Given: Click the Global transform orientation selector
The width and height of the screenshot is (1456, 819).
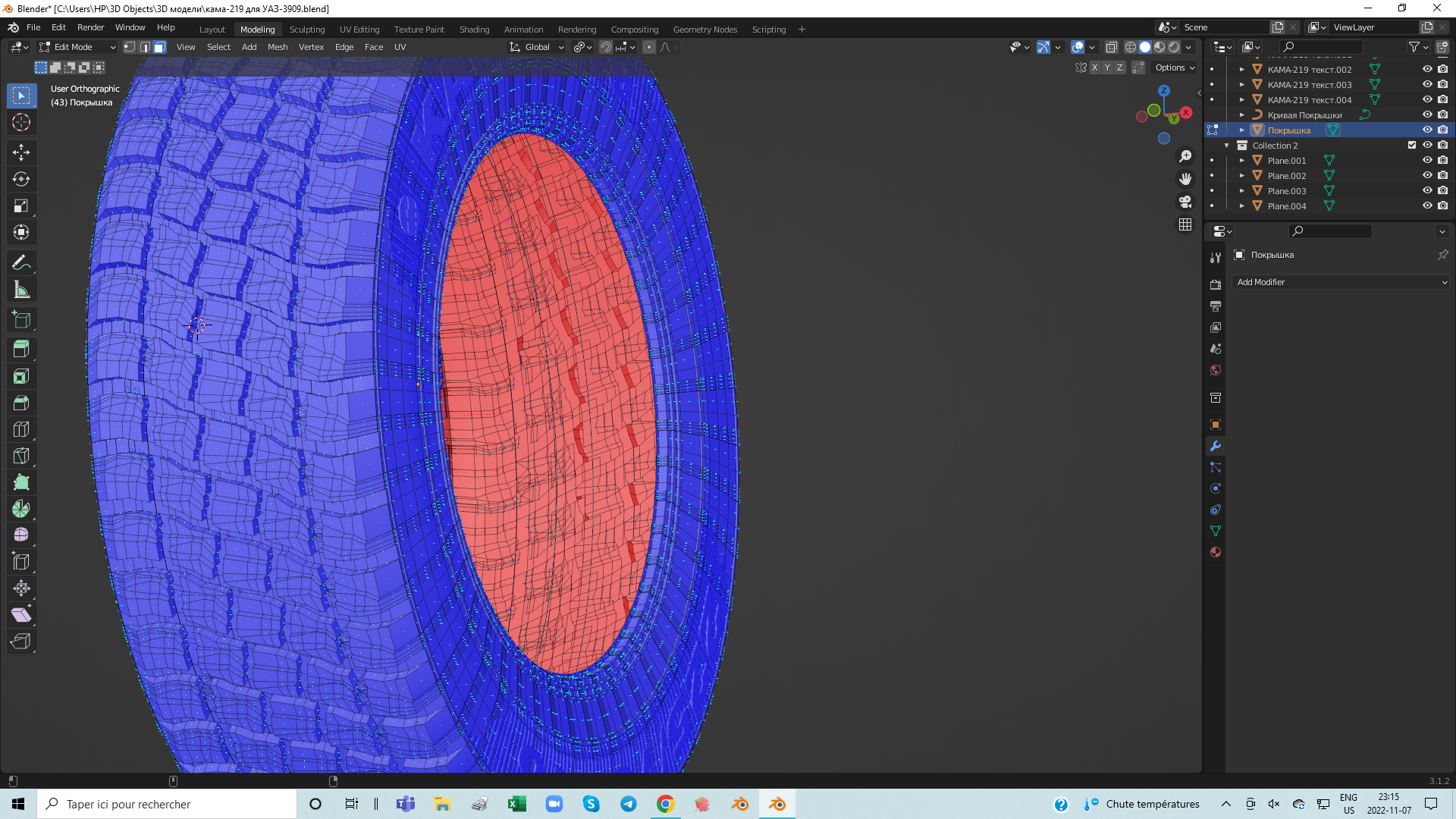Looking at the screenshot, I should (x=537, y=47).
